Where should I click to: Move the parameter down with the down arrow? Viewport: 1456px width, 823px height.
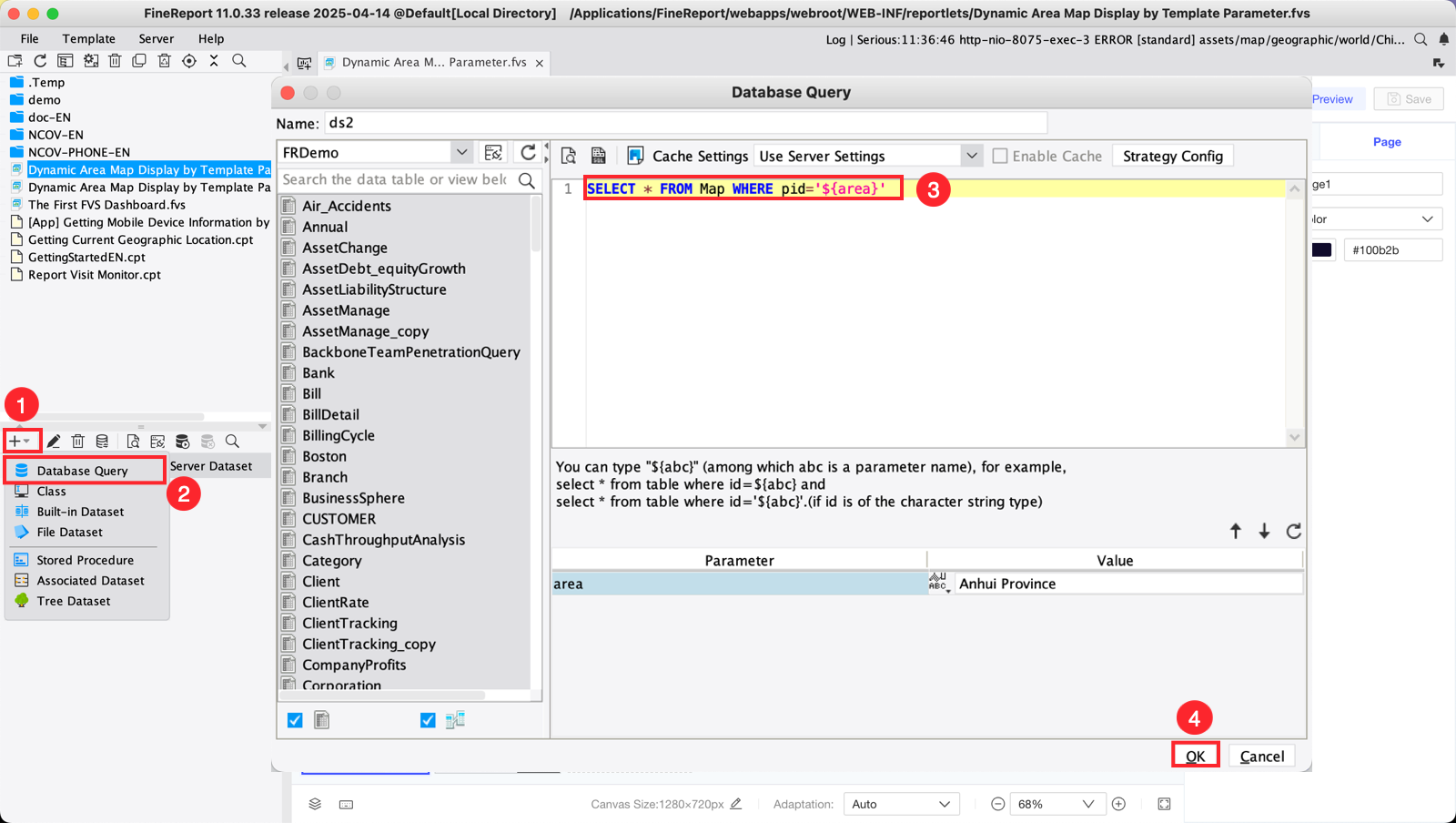[1264, 531]
